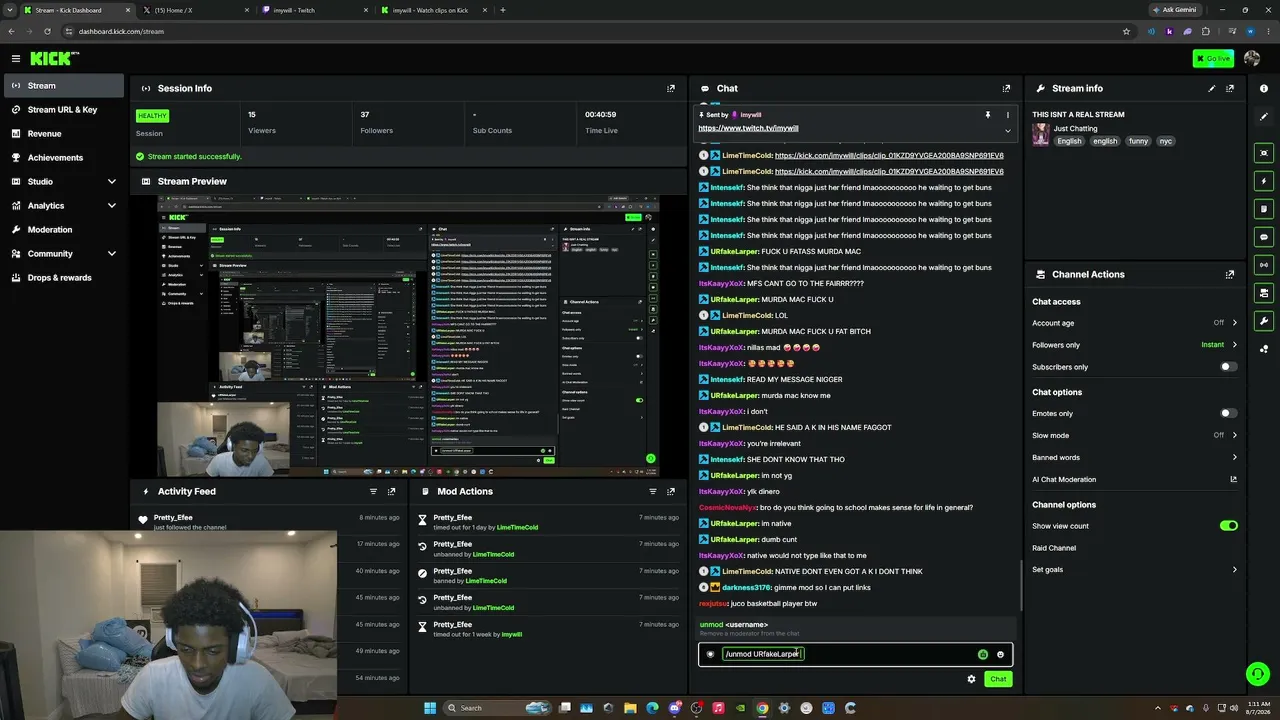This screenshot has width=1280, height=720.
Task: Open the Windows Start menu
Action: pyautogui.click(x=430, y=708)
